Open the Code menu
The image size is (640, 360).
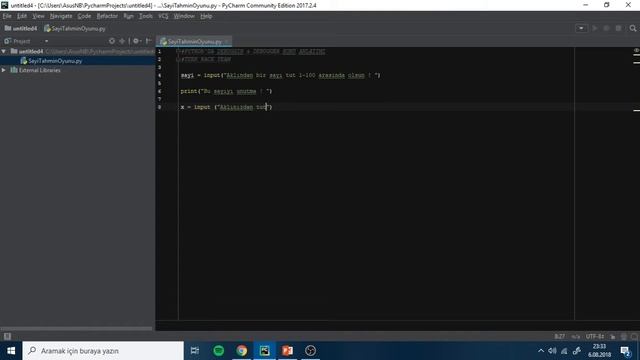[x=84, y=16]
